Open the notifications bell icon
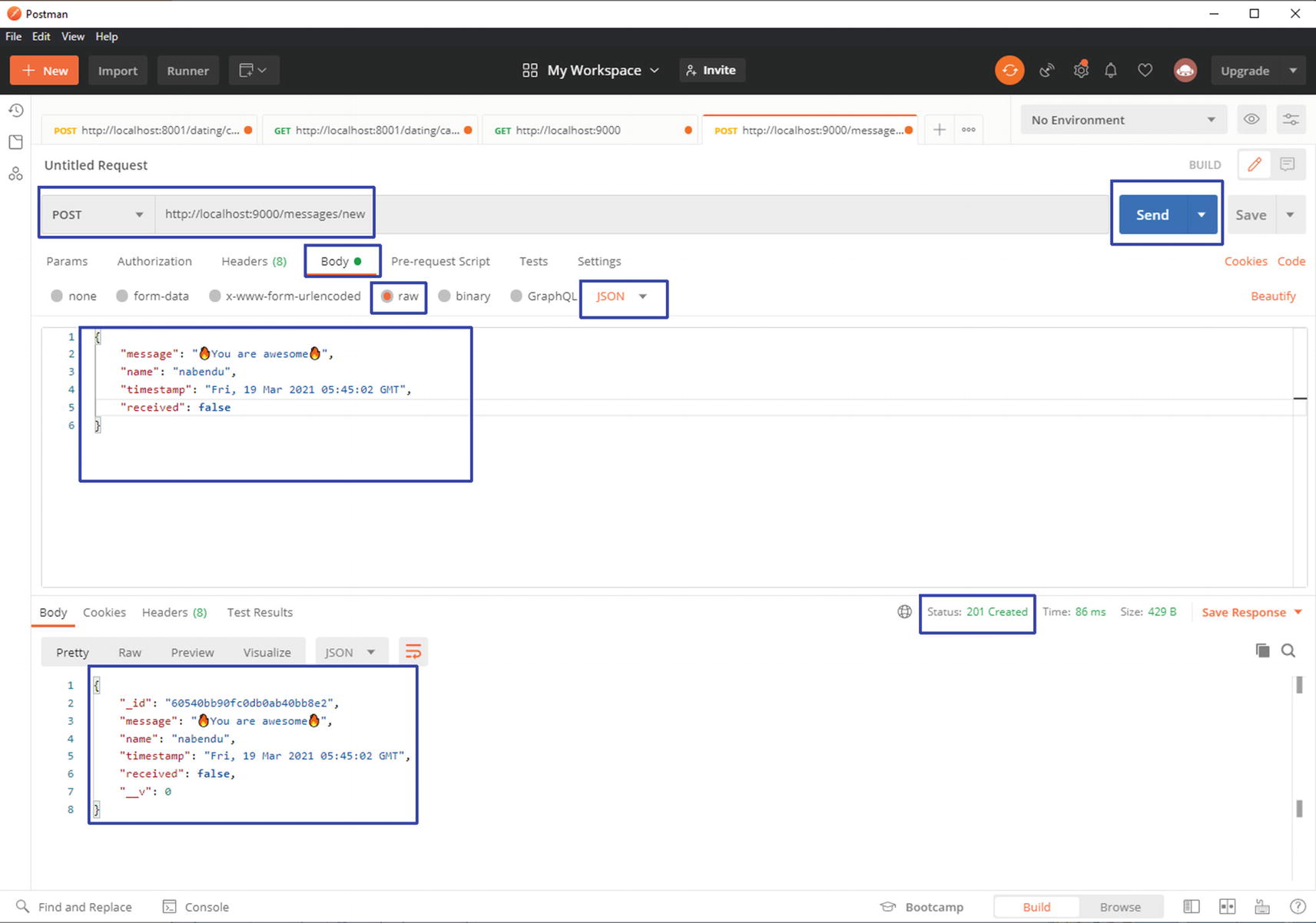 pyautogui.click(x=1111, y=71)
